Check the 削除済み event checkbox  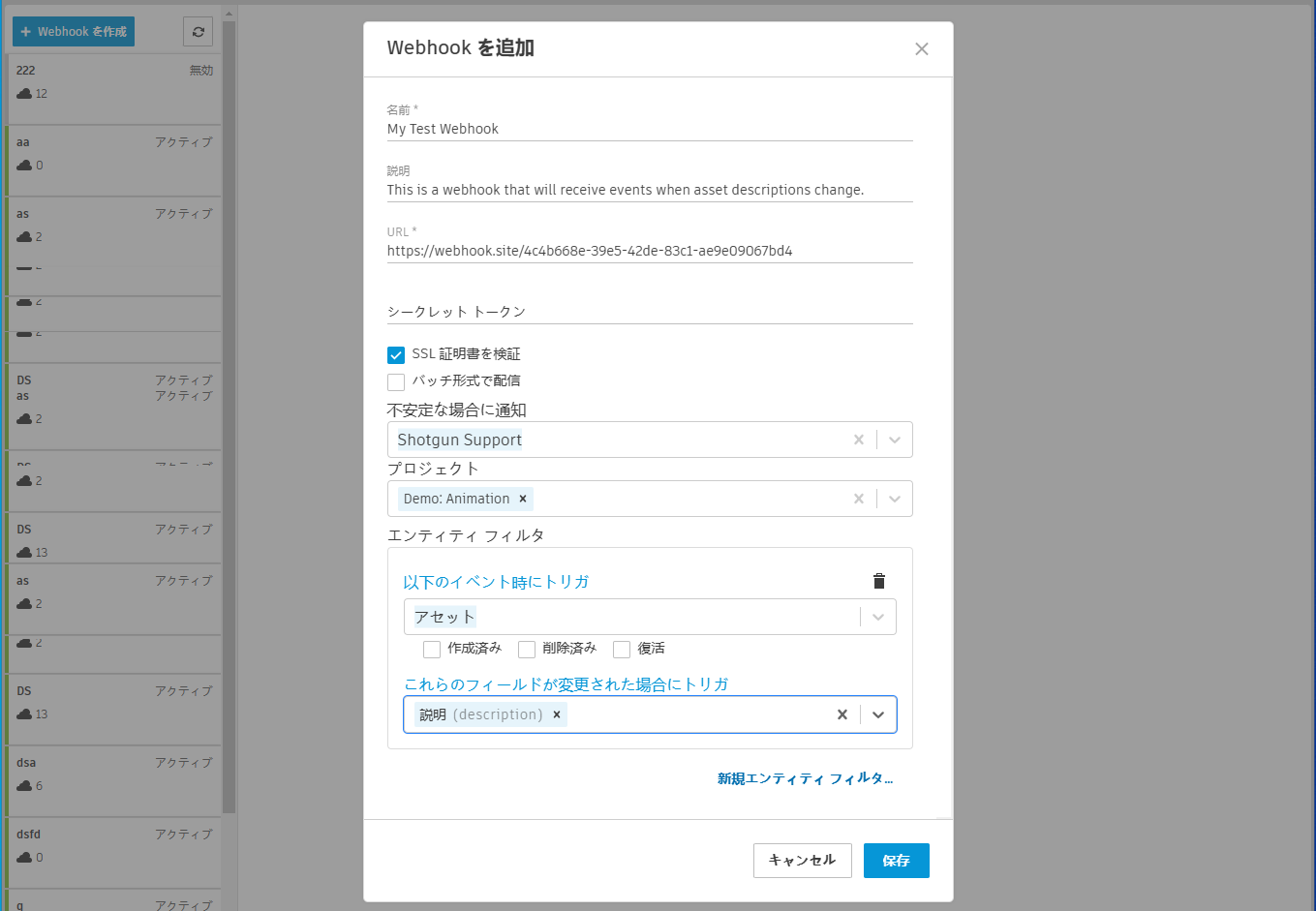(x=527, y=650)
